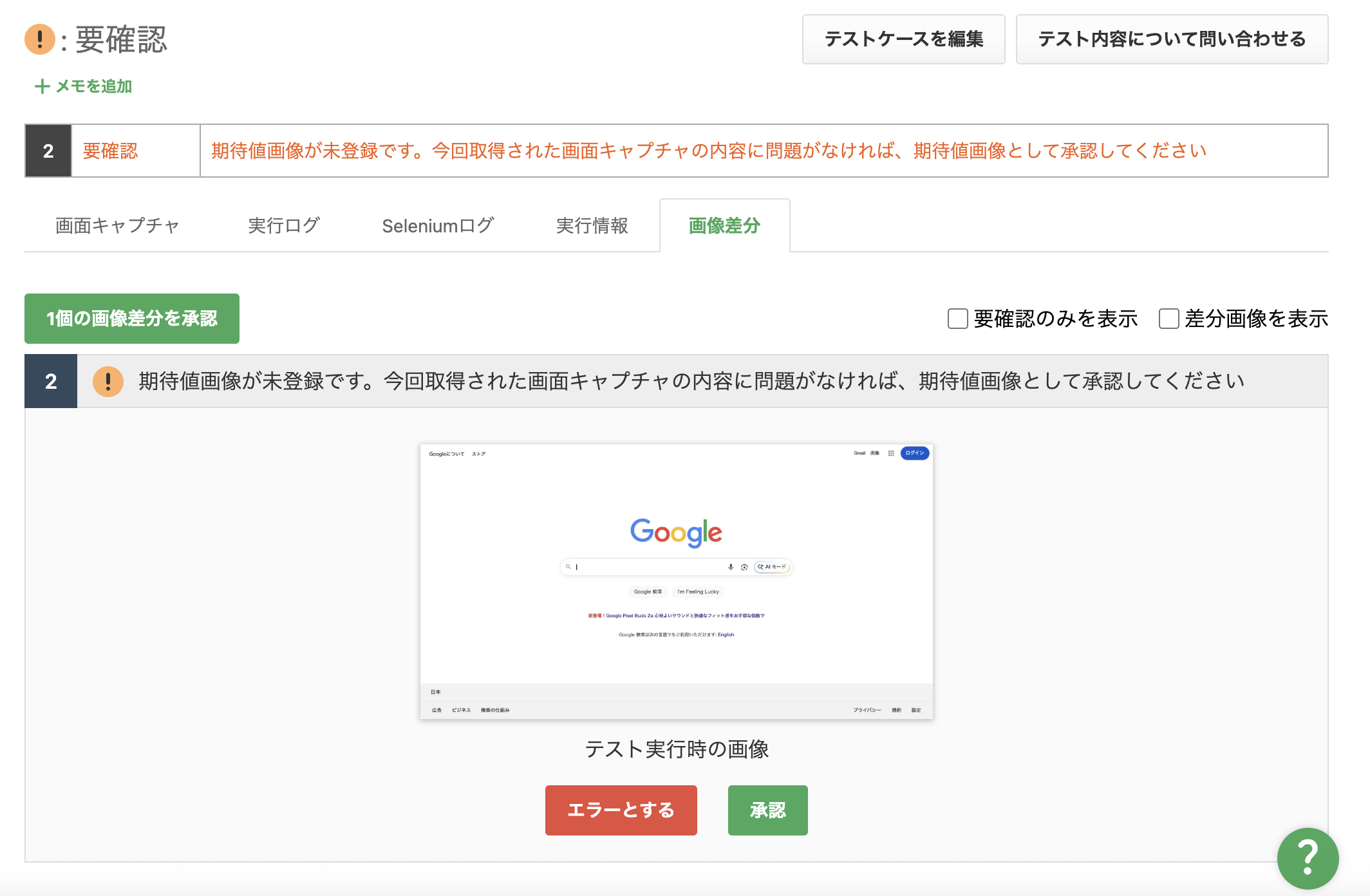Click 1個の画像差分を承認 button
This screenshot has height=896, width=1370.
(x=132, y=319)
